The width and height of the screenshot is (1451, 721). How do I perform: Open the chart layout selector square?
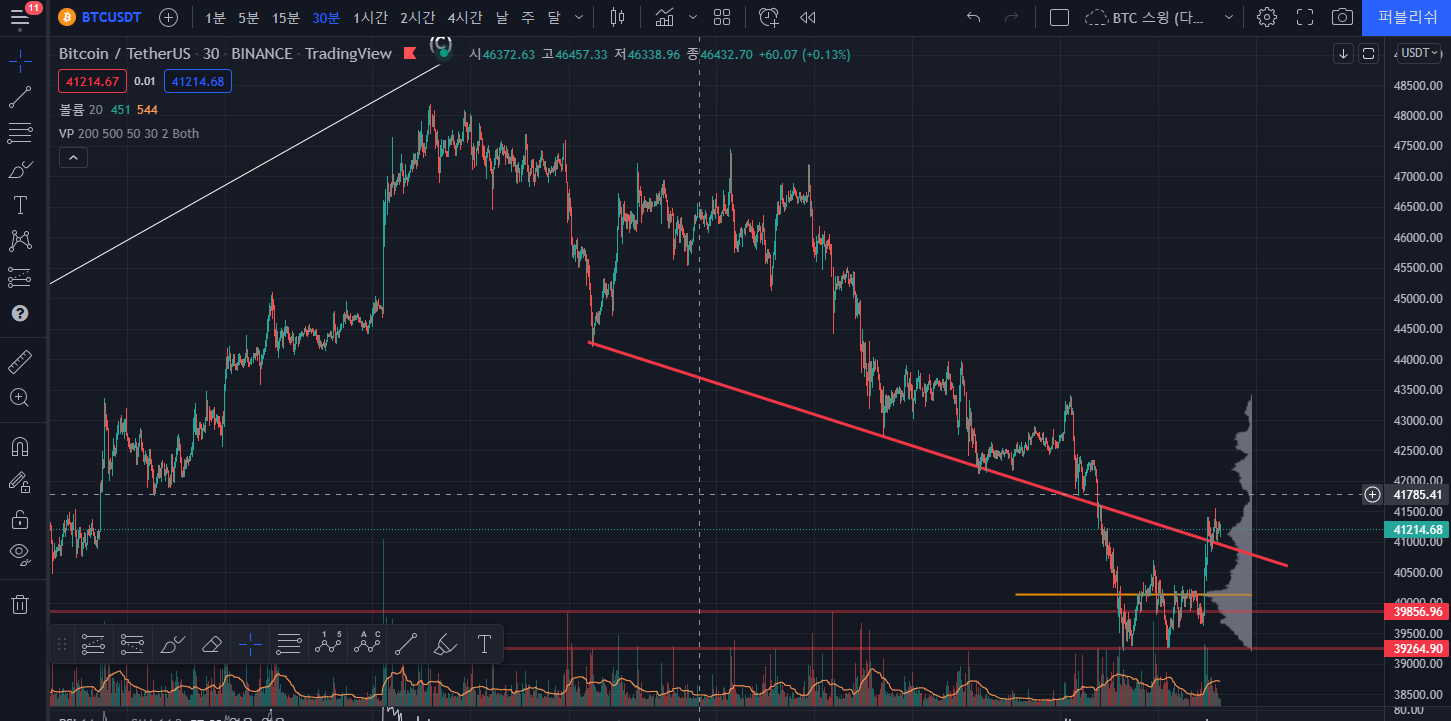[1059, 17]
